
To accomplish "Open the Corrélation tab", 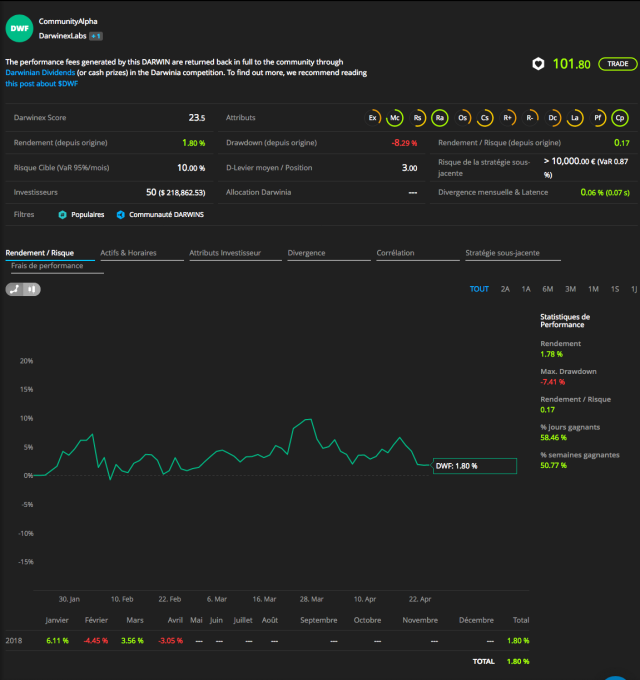I will click(x=418, y=253).
